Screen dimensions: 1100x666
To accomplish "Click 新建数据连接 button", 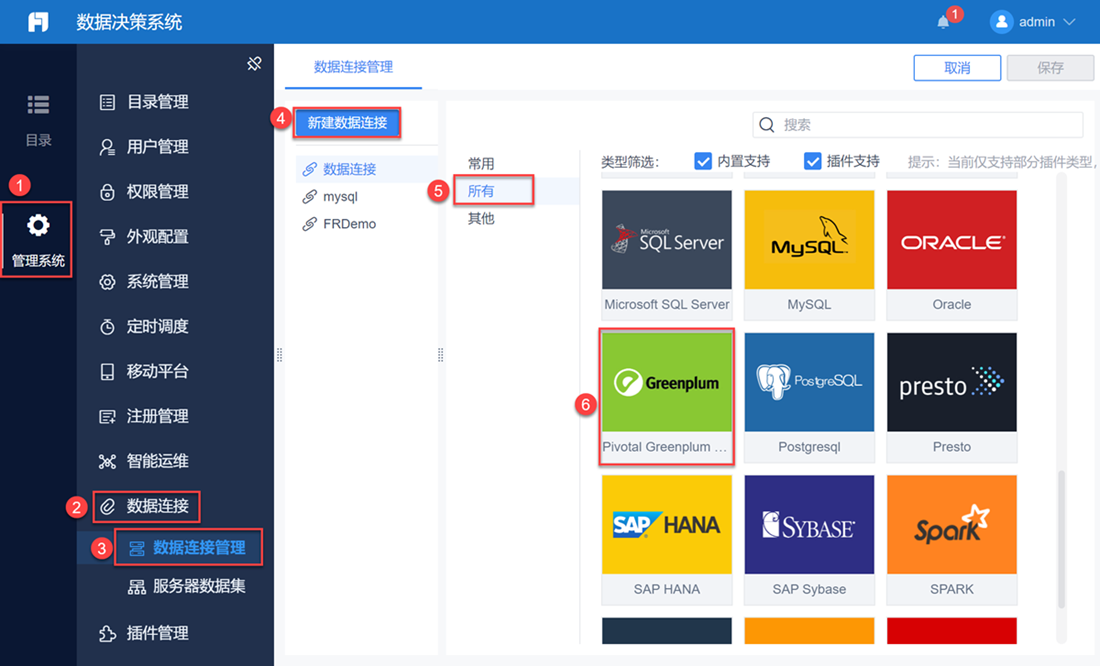I will click(x=347, y=123).
